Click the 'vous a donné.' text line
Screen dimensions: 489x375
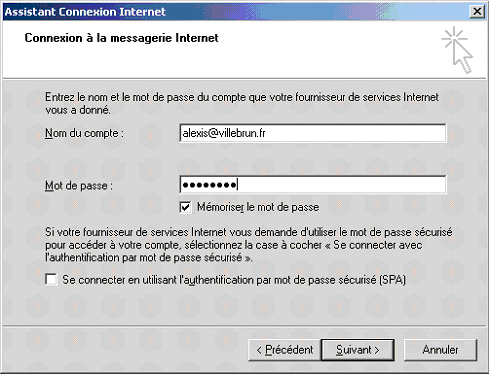pyautogui.click(x=78, y=110)
